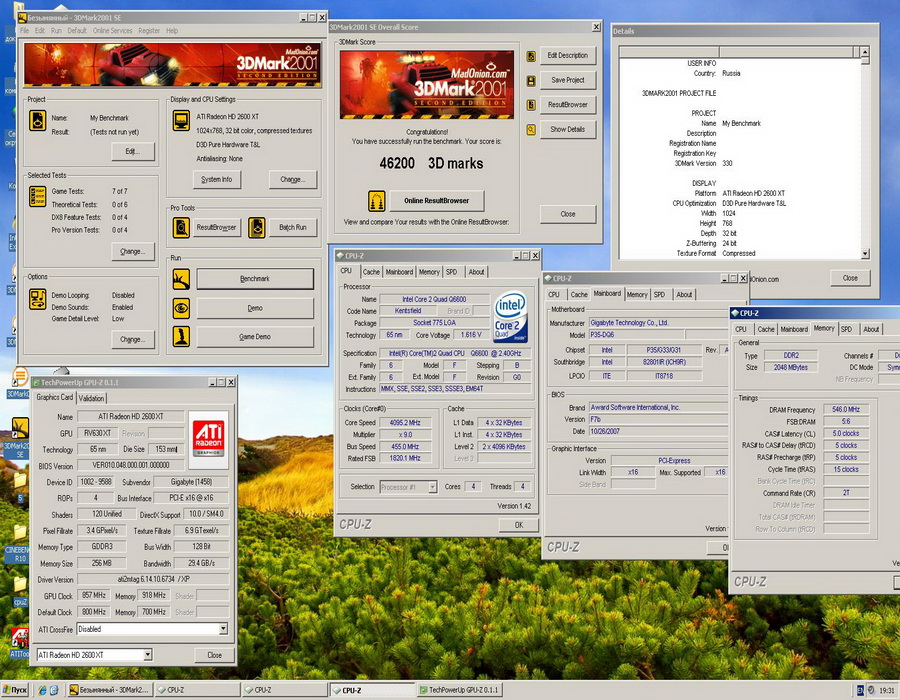Click the Online ResultBrowser button
This screenshot has width=900, height=700.
[x=436, y=201]
